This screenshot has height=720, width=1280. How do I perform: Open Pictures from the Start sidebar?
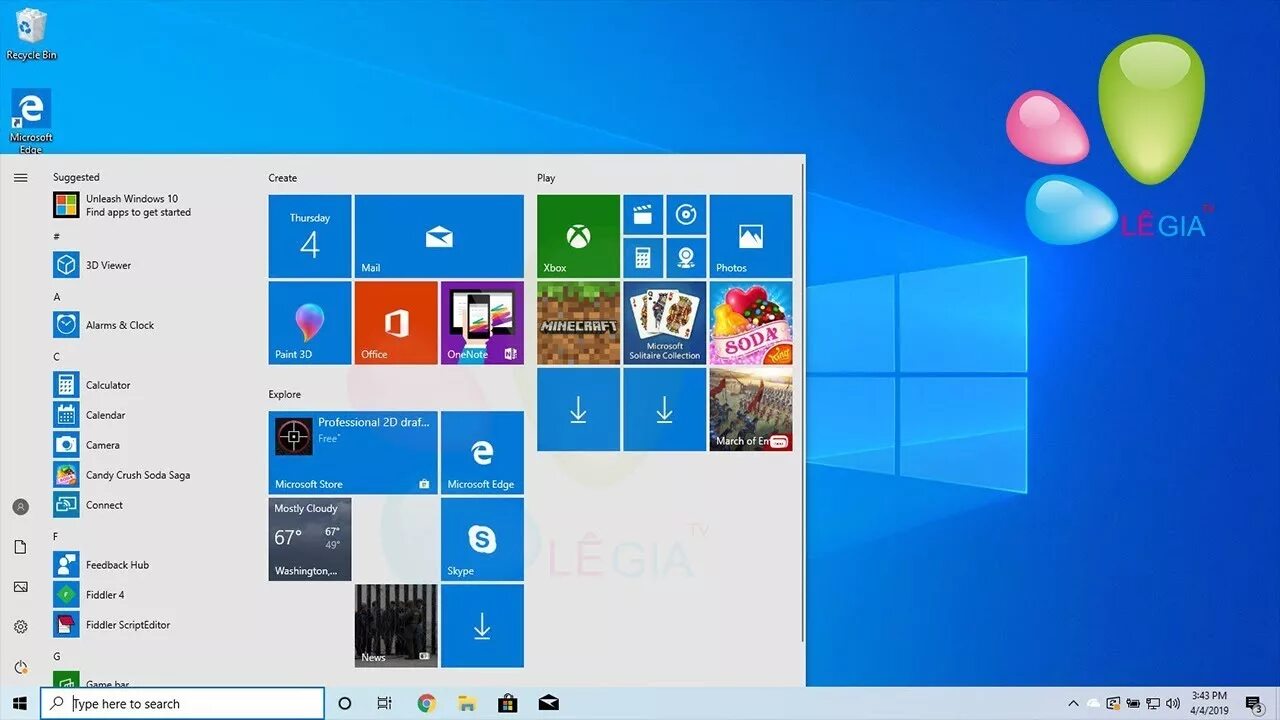pos(20,587)
